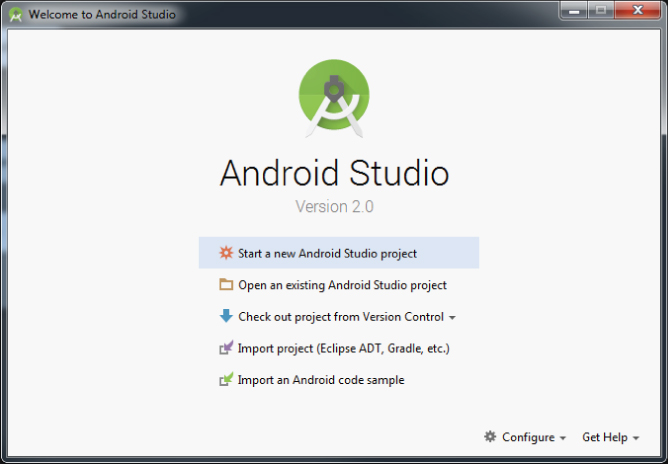Import project (Eclipse ADT, Gradle, etc.)
The width and height of the screenshot is (668, 464).
pyautogui.click(x=339, y=348)
